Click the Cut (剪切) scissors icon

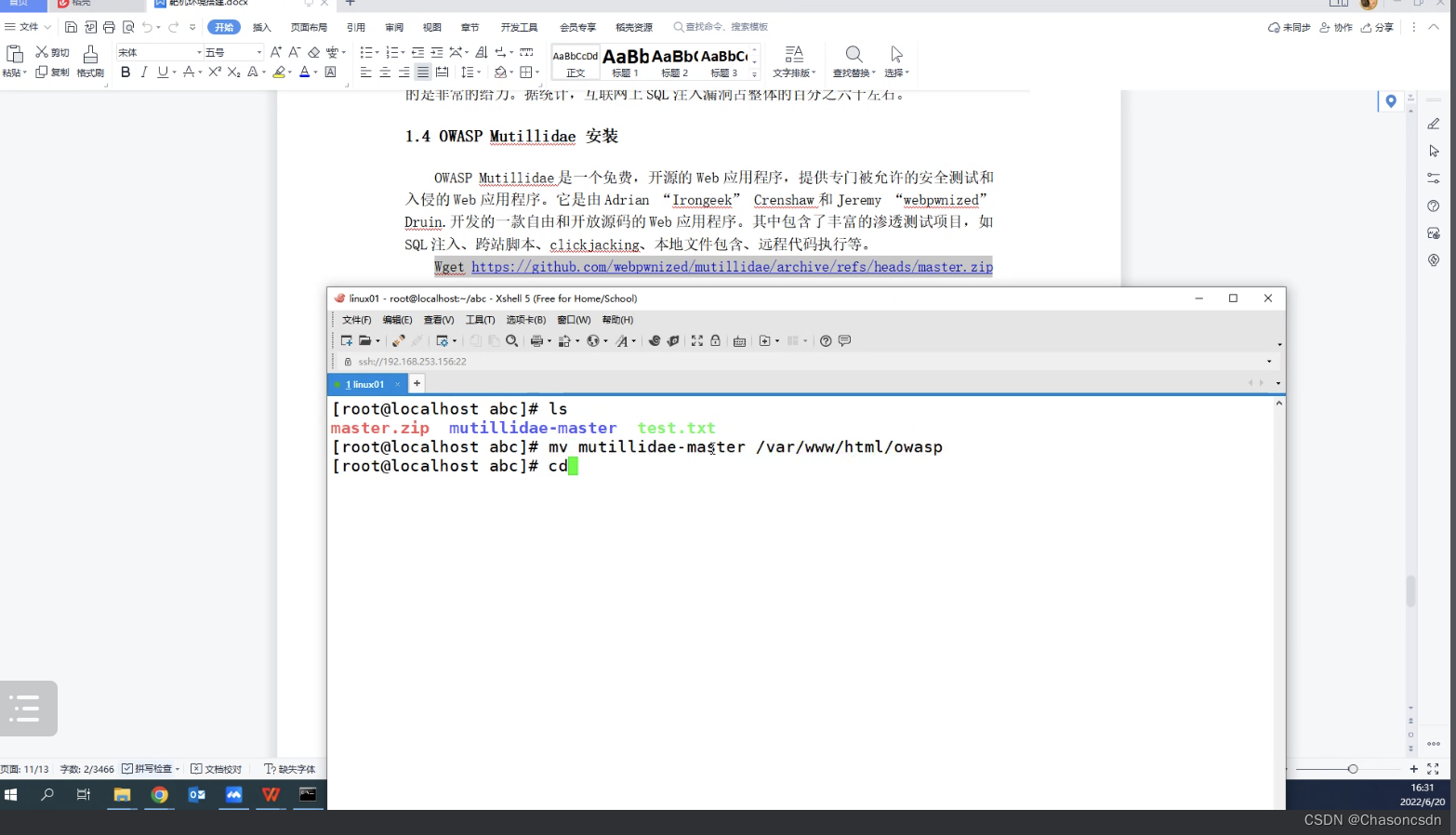click(x=42, y=52)
